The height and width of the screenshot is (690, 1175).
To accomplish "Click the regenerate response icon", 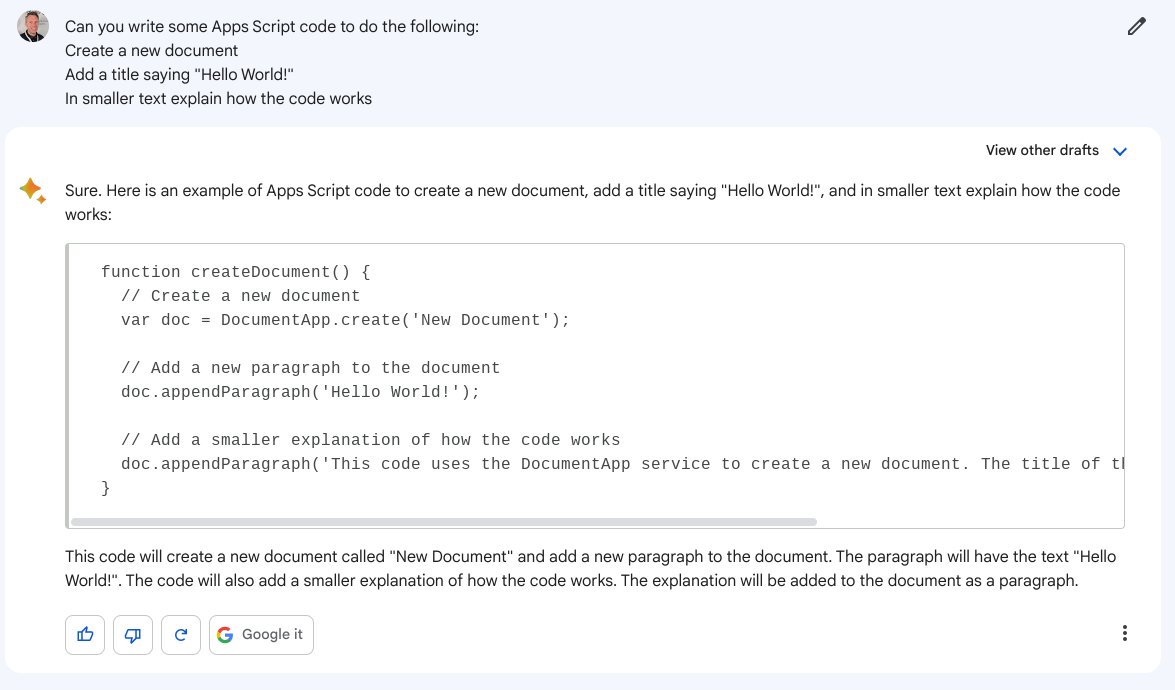I will pyautogui.click(x=181, y=634).
